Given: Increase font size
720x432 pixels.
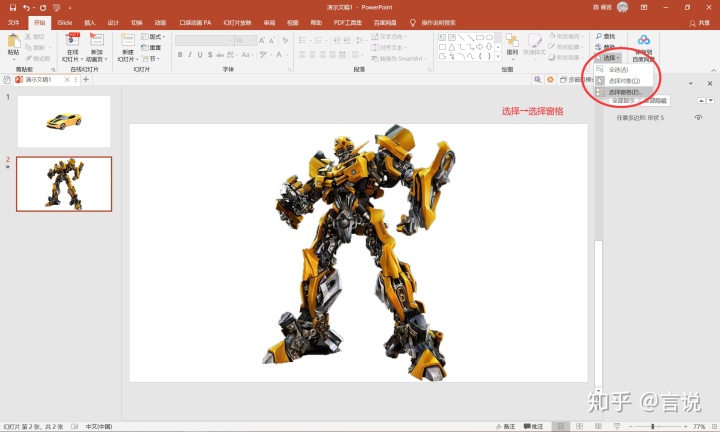Looking at the screenshot, I should coord(262,40).
